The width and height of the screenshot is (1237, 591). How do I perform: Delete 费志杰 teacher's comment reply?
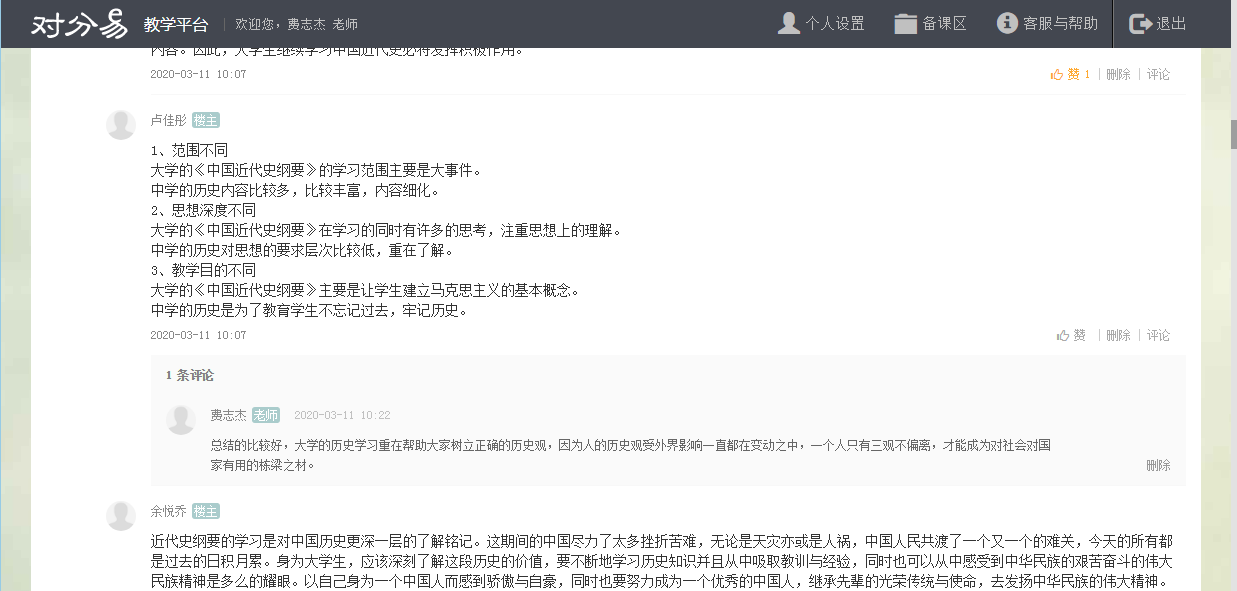pos(1158,465)
